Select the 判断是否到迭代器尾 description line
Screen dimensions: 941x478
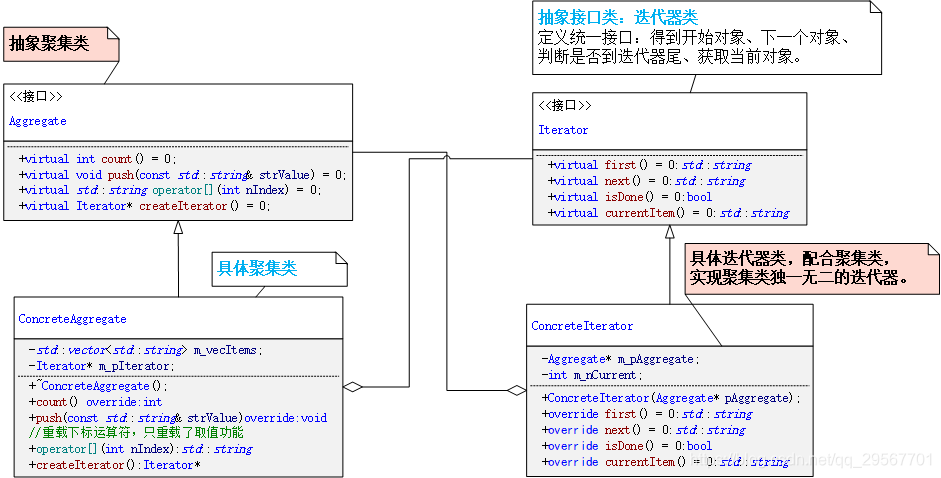[x=670, y=57]
